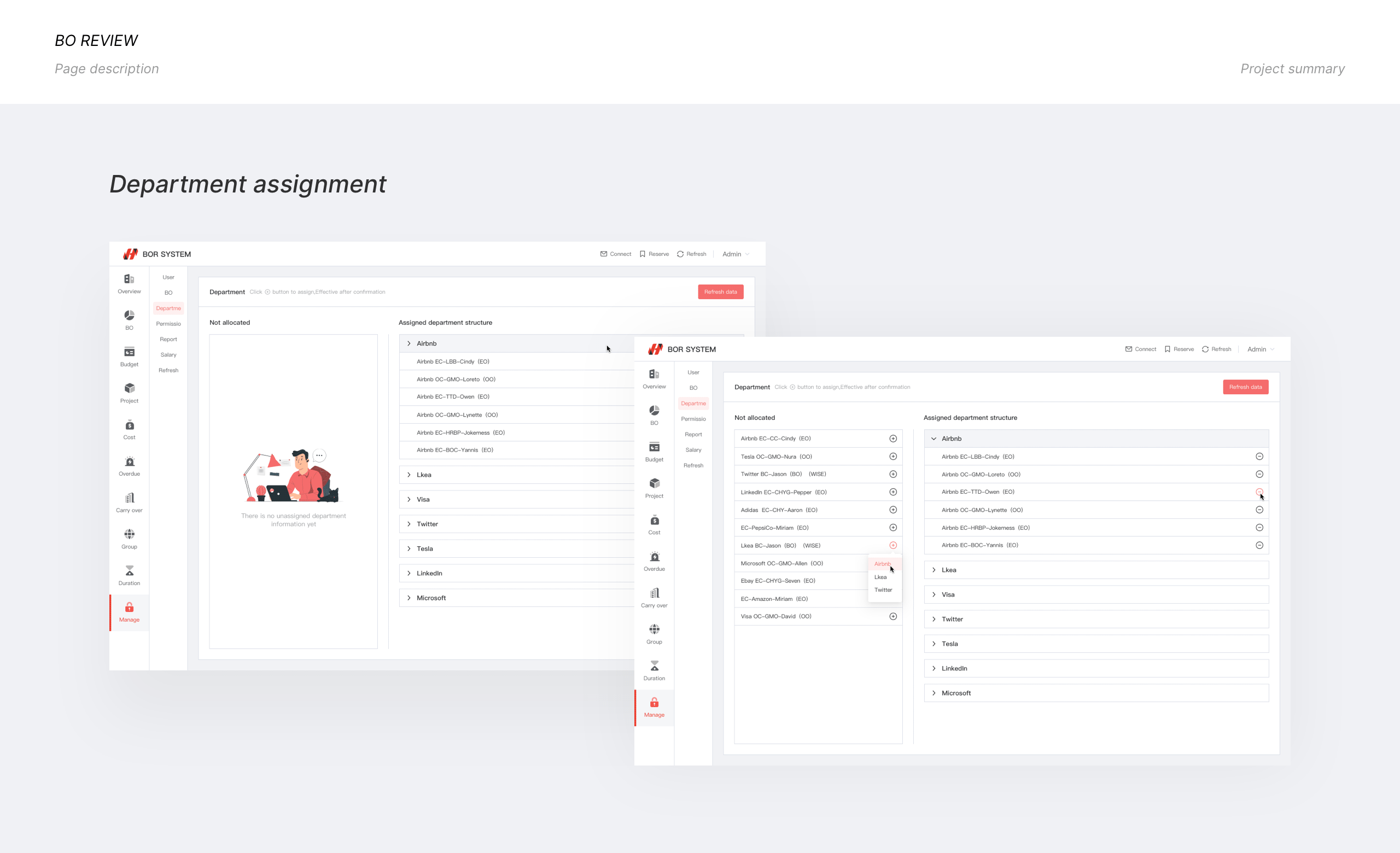
Task: Remove Airbnb OC-GMO-Lynette with minus icon
Action: 1259,510
